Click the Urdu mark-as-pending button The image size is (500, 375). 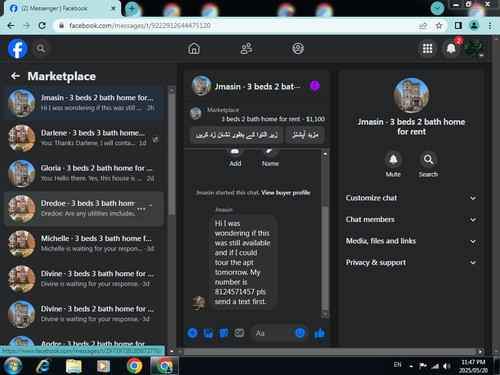pyautogui.click(x=236, y=135)
